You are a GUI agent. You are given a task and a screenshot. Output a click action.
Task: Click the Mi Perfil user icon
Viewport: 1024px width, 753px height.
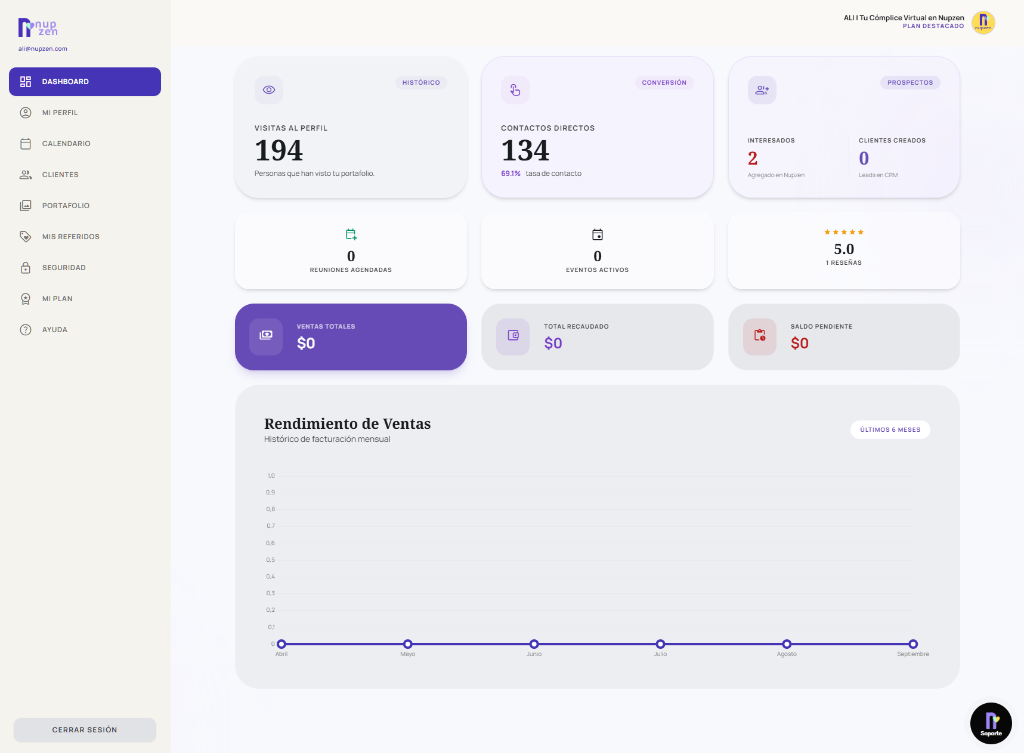pos(25,112)
